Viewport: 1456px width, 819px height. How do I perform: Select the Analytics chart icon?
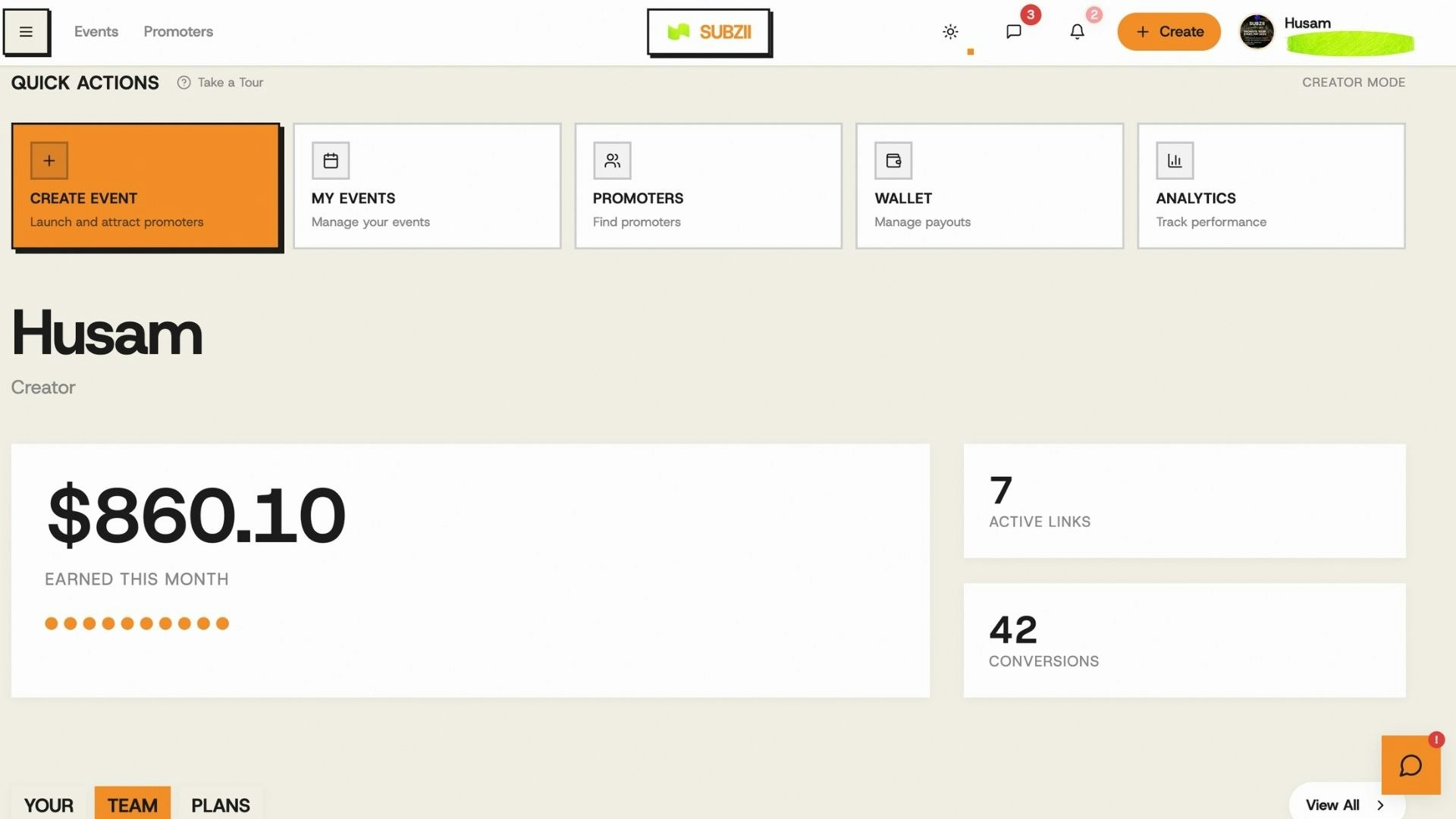pyautogui.click(x=1175, y=160)
